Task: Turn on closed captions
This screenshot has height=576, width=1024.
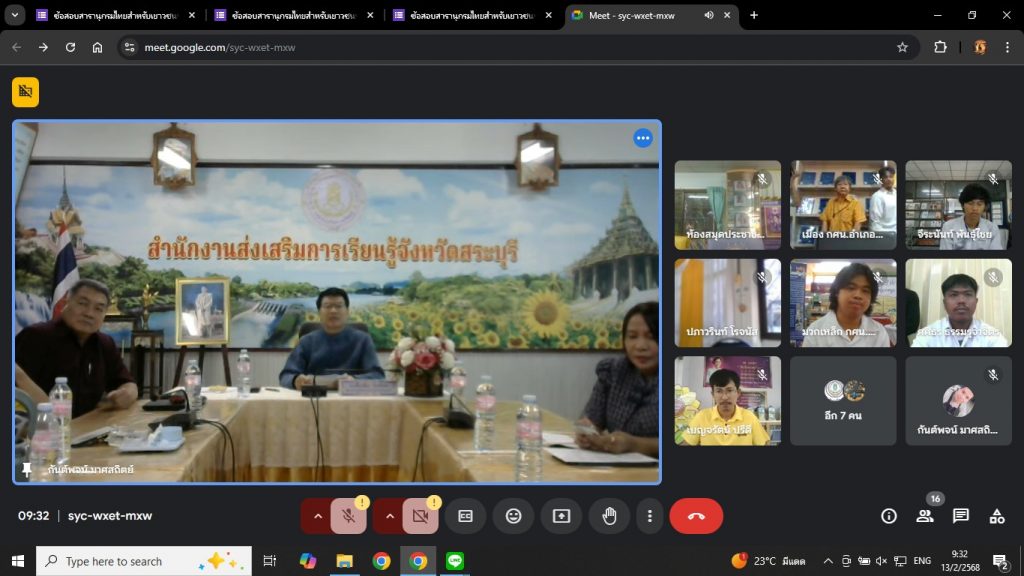Action: click(465, 516)
